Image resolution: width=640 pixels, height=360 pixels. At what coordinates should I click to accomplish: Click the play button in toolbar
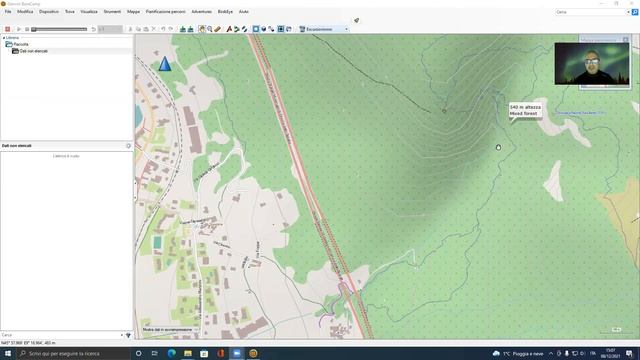tap(19, 29)
